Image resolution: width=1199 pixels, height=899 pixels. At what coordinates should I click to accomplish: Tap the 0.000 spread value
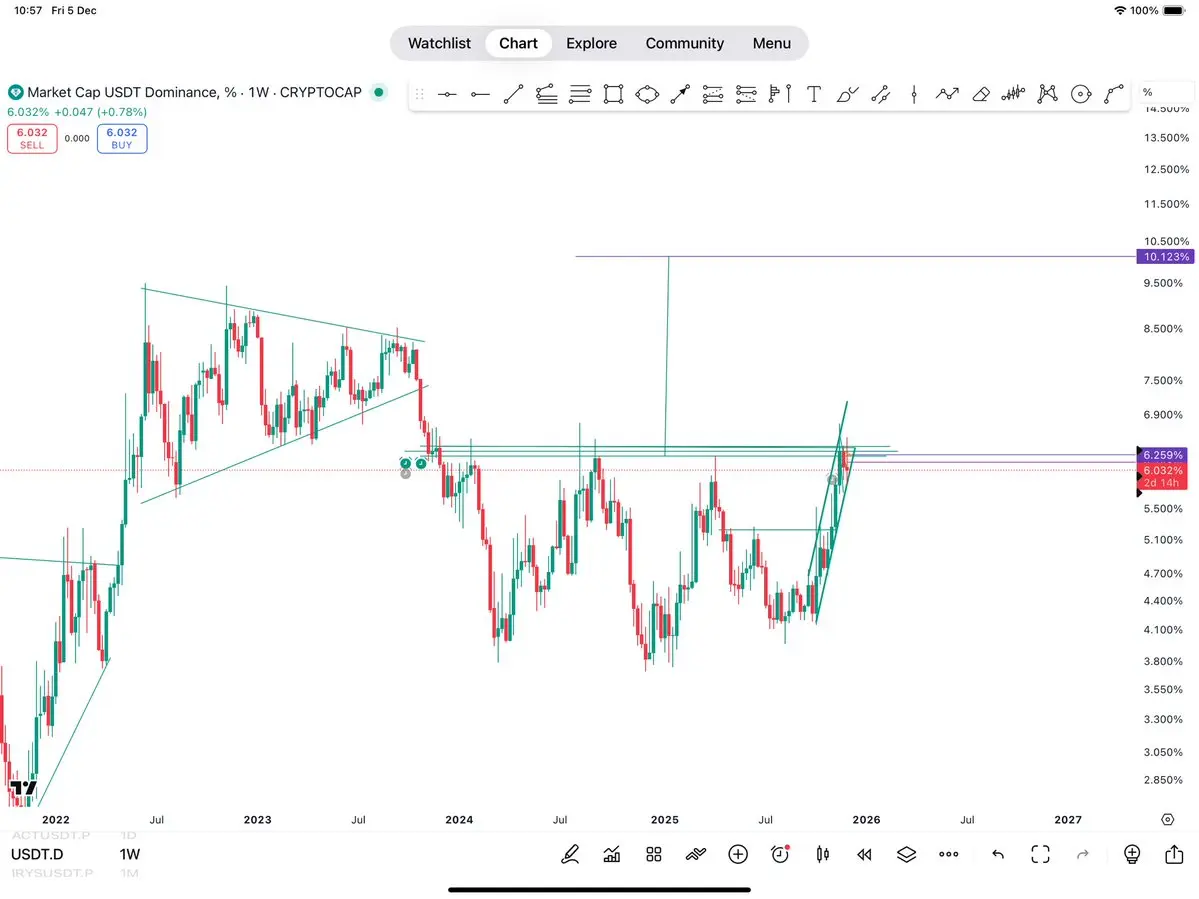click(x=77, y=138)
